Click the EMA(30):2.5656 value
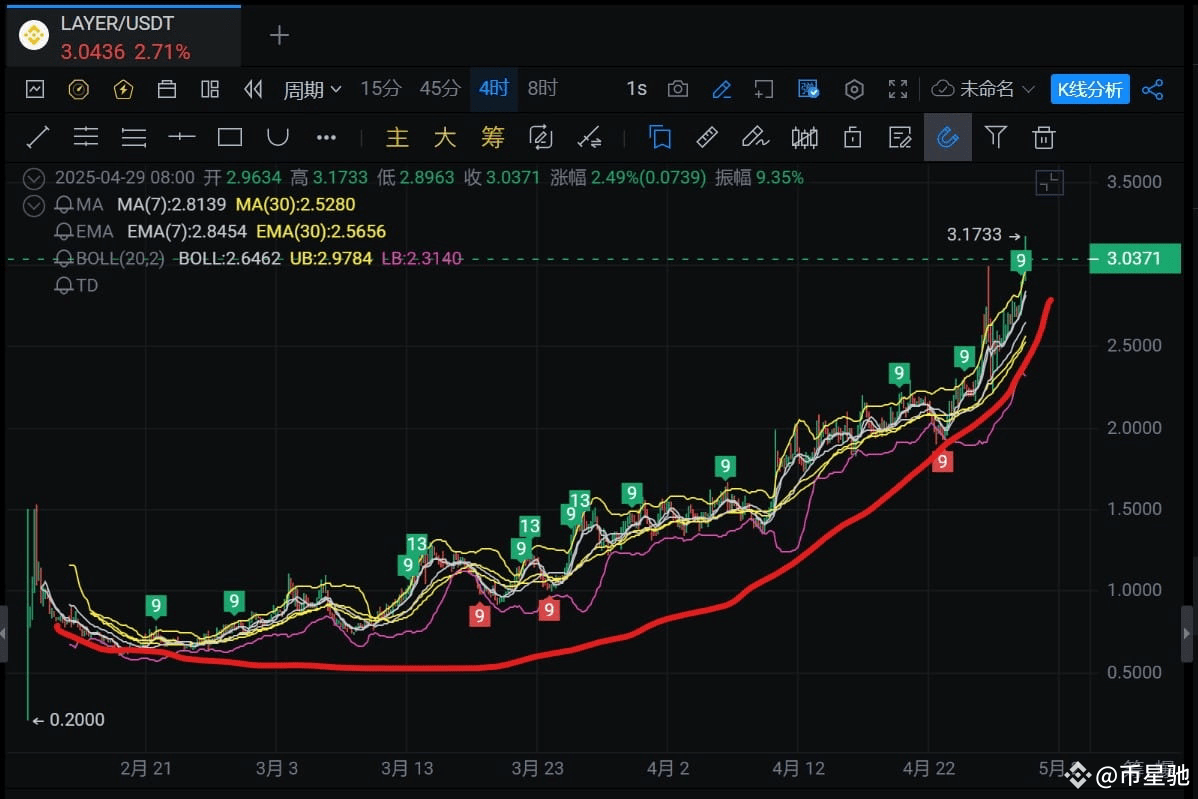Viewport: 1198px width, 799px height. [321, 231]
